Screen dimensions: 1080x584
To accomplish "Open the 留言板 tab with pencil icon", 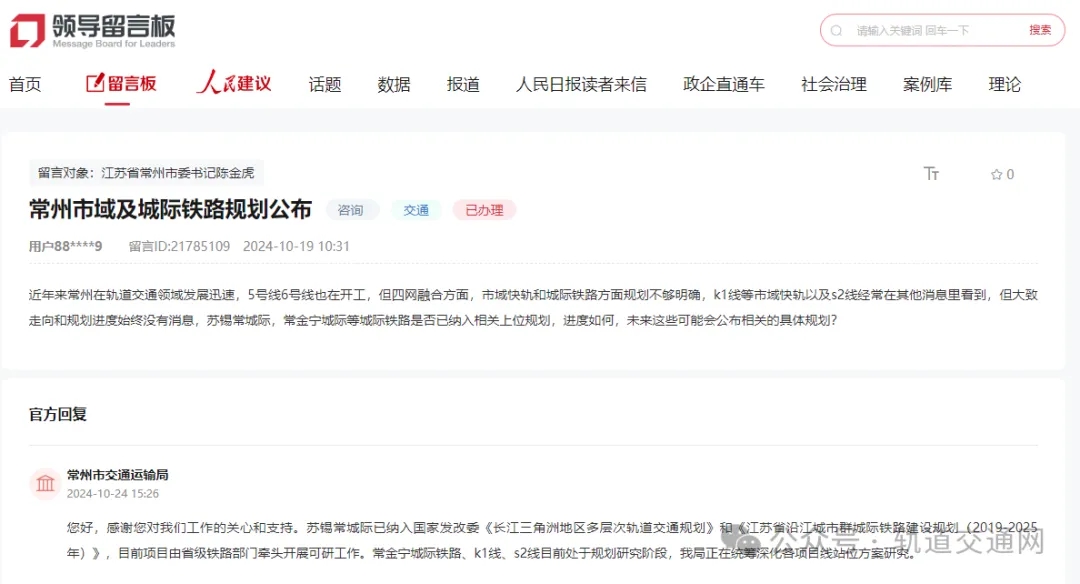I will pyautogui.click(x=121, y=84).
